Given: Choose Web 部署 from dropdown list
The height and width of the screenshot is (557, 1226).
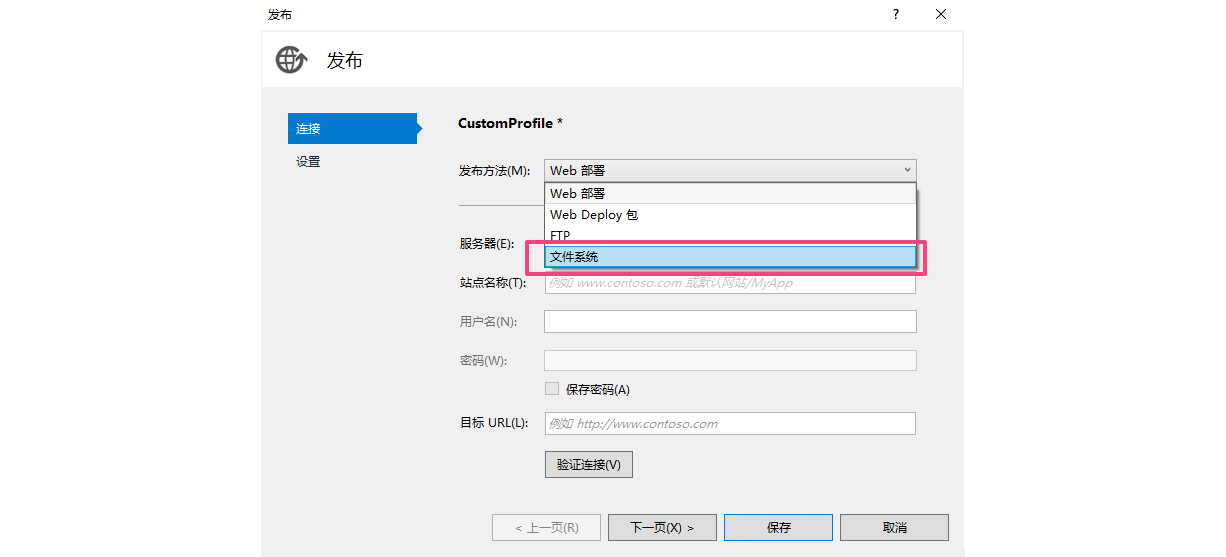Looking at the screenshot, I should 730,194.
